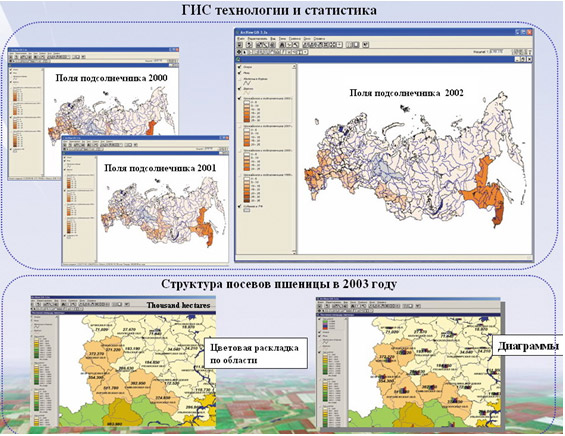Viewport: 565px width, 436px height.
Task: Enable the unchecked line theme below Реки in the 2002 legend
Action: 240,79
